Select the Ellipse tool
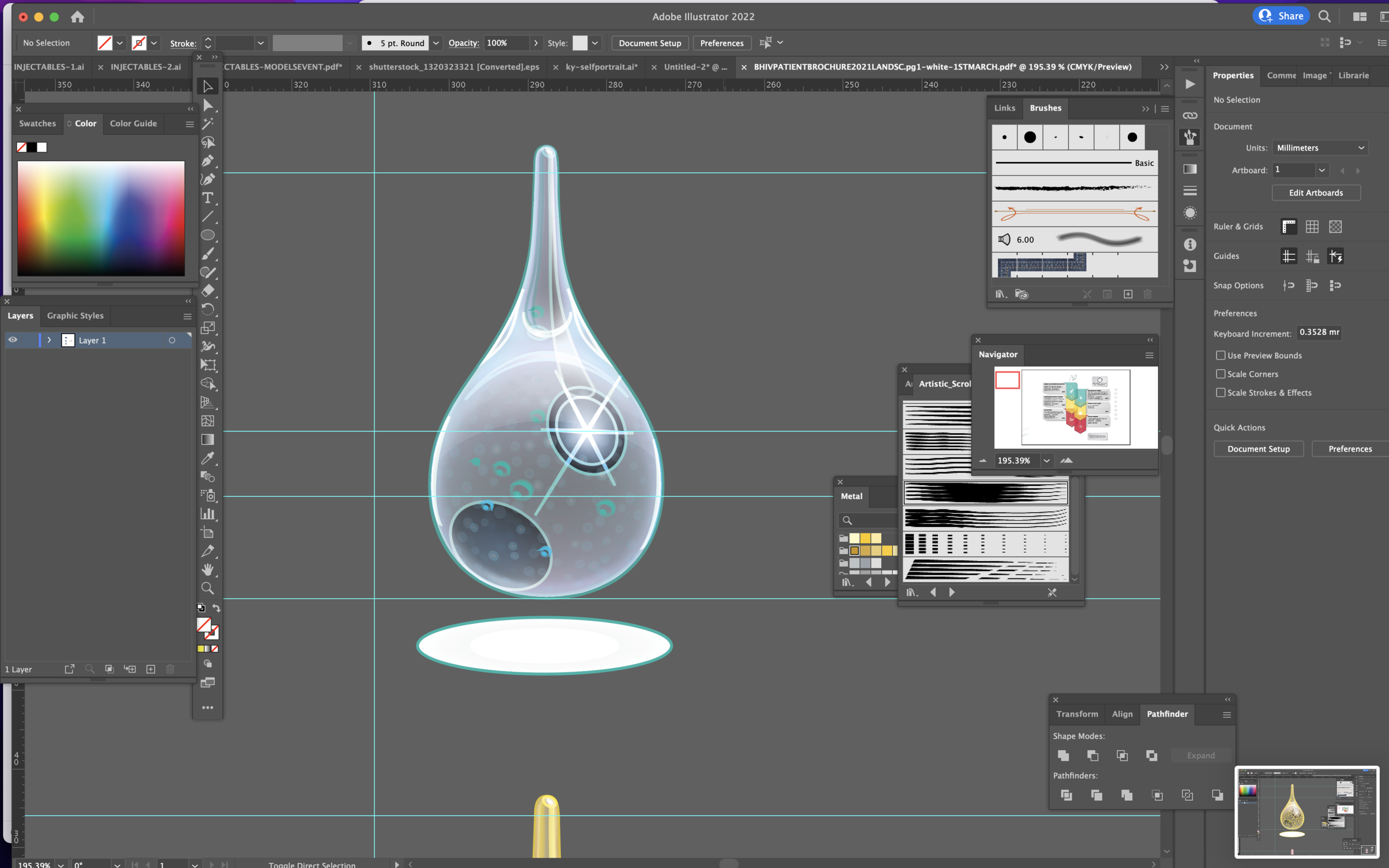 tap(208, 235)
